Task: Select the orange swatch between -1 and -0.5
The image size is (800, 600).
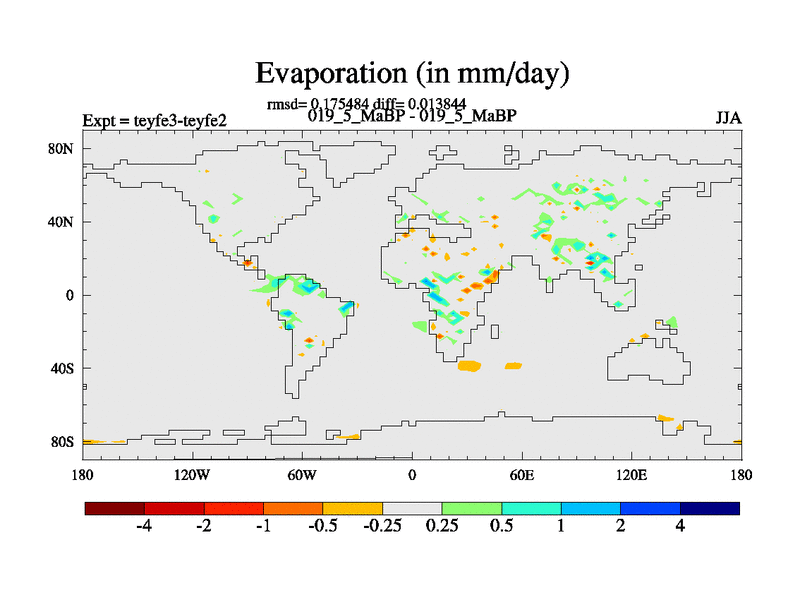Action: 293,508
